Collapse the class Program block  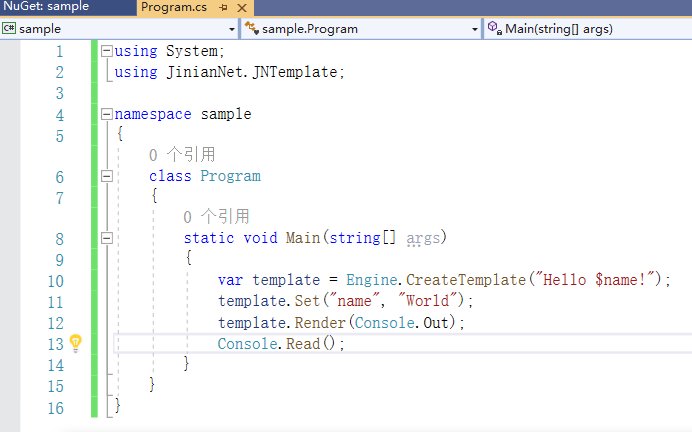click(x=106, y=176)
